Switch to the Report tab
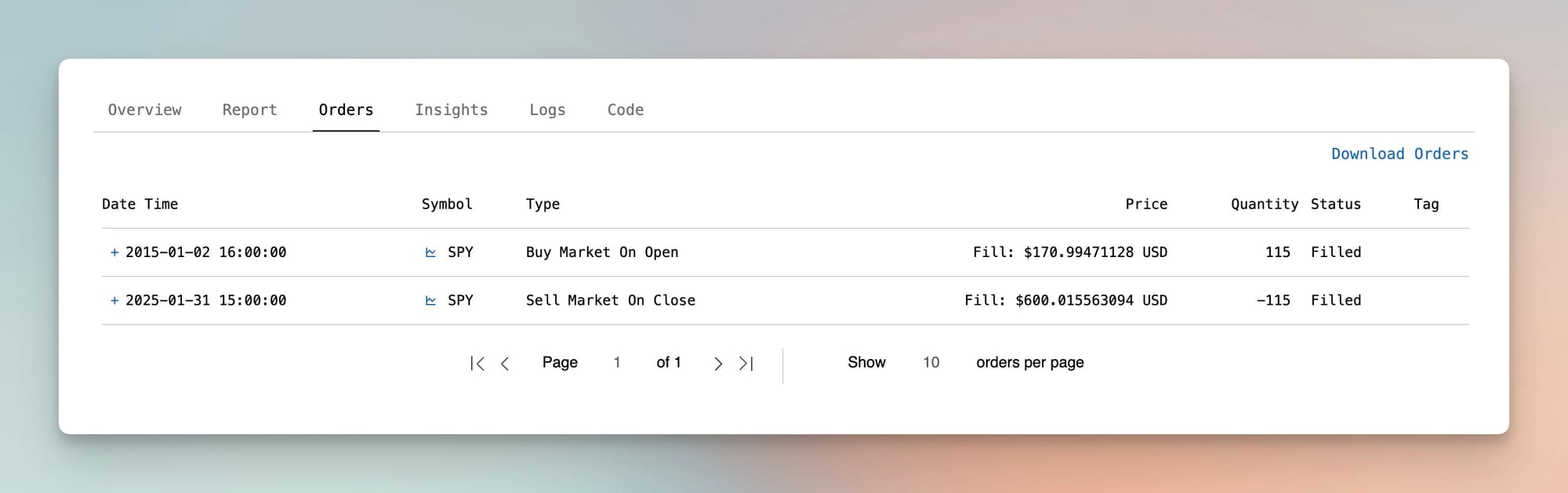This screenshot has height=493, width=1568. pyautogui.click(x=249, y=110)
